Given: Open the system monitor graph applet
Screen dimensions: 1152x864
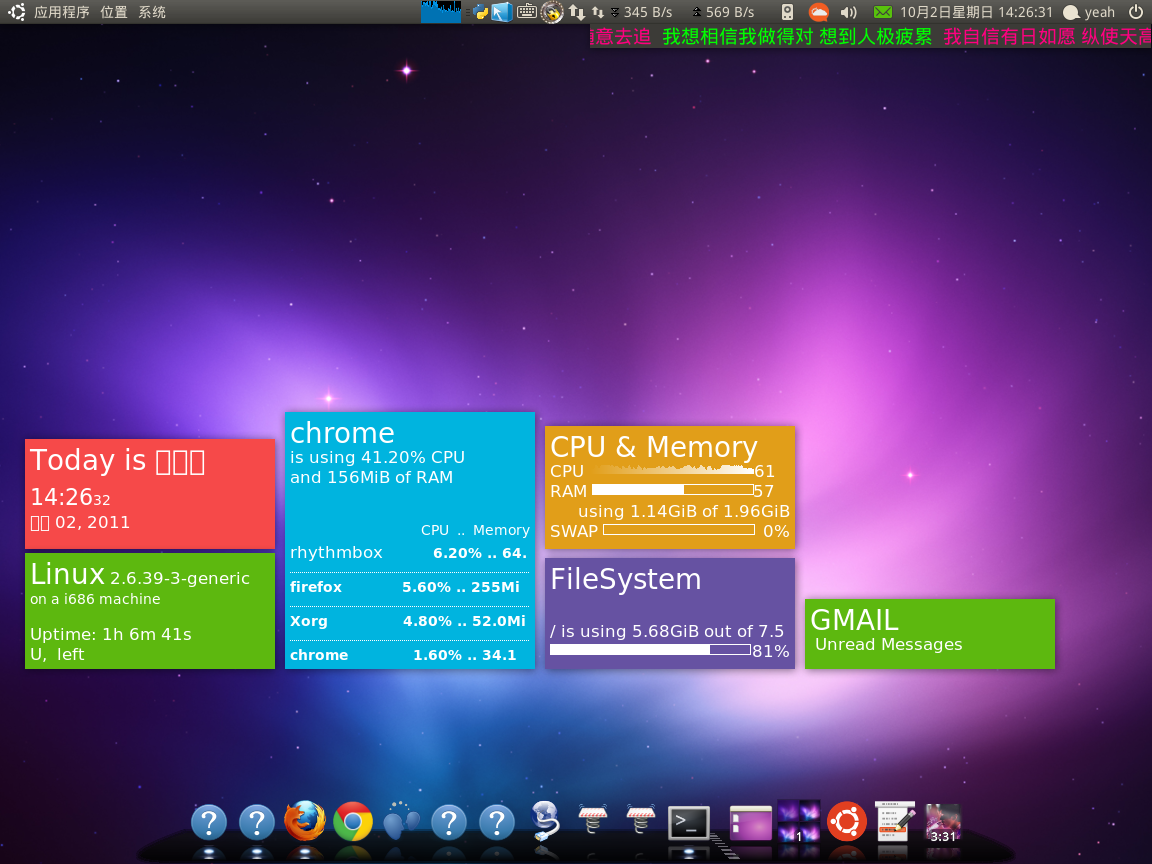Looking at the screenshot, I should click(441, 12).
